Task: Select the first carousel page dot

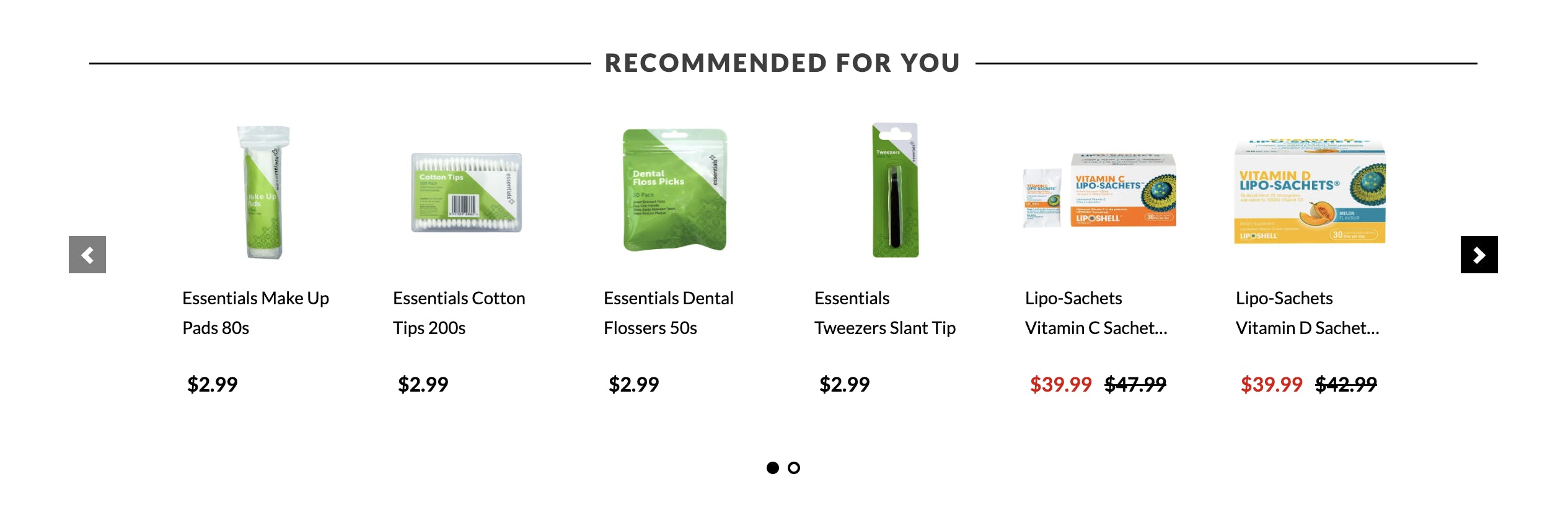Action: (772, 468)
